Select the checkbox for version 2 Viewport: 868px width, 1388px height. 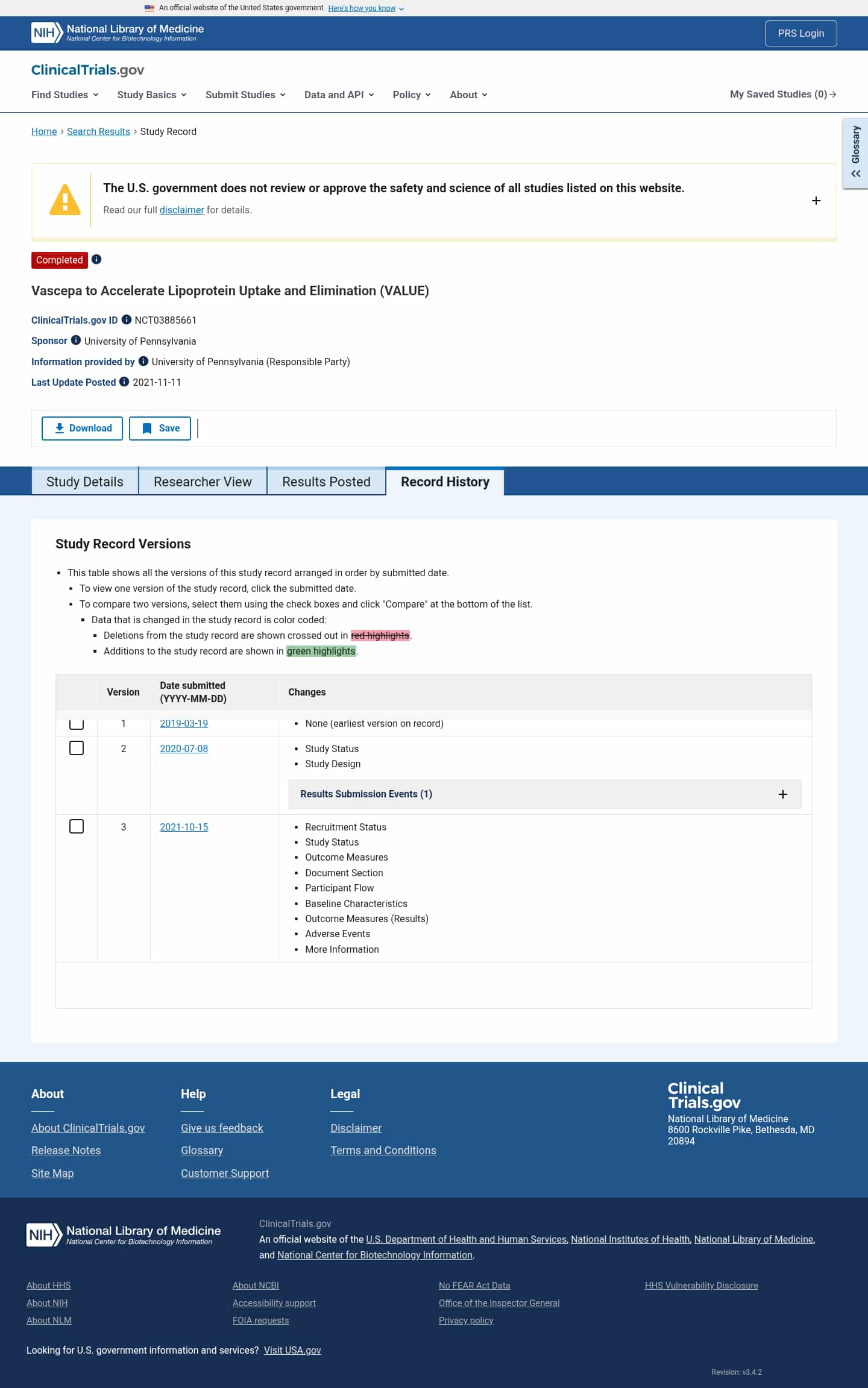coord(77,748)
